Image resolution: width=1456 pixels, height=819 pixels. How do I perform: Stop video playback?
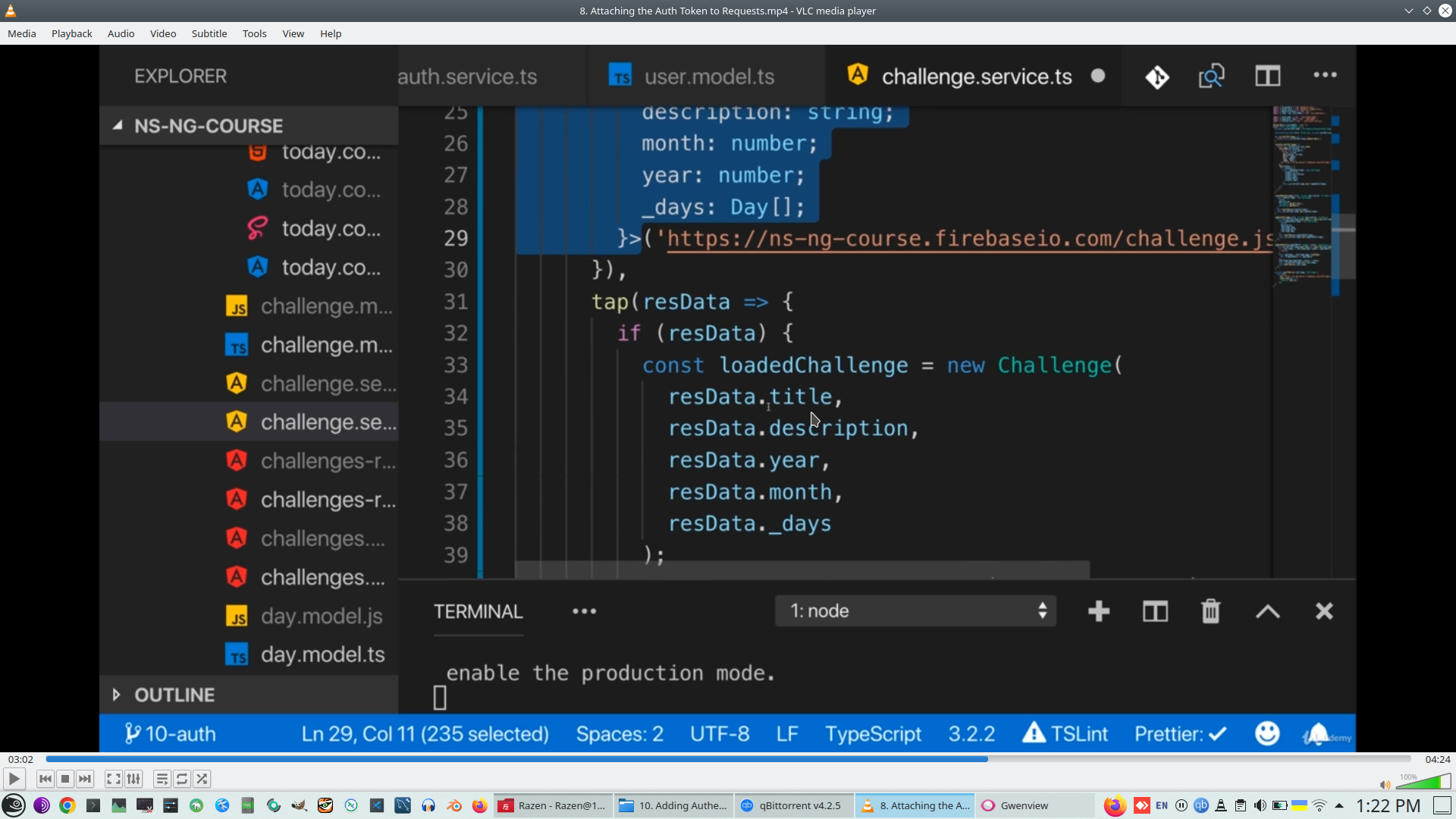[x=65, y=779]
